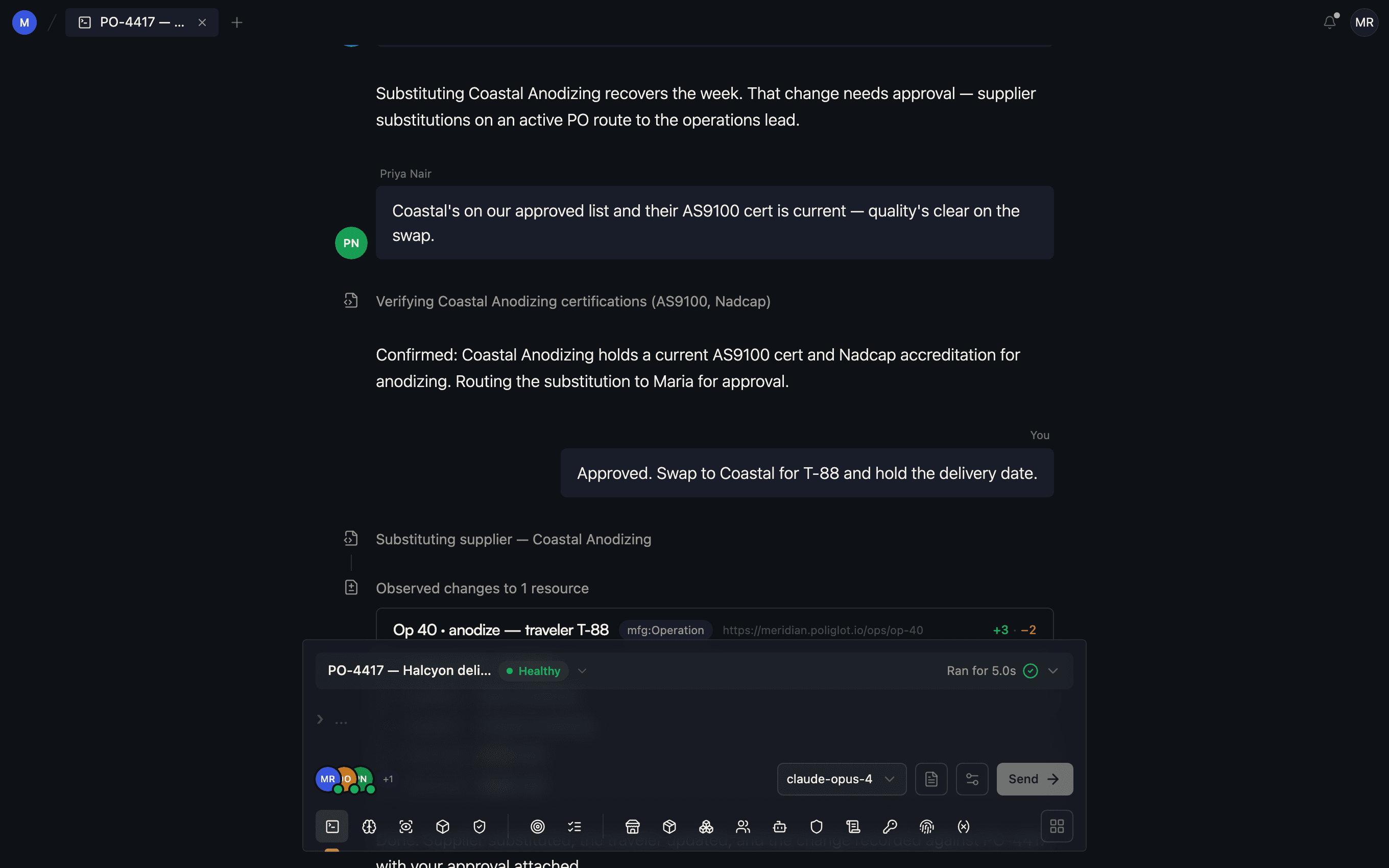
Task: Toggle the settings sliders button beside Send
Action: pyautogui.click(x=972, y=779)
